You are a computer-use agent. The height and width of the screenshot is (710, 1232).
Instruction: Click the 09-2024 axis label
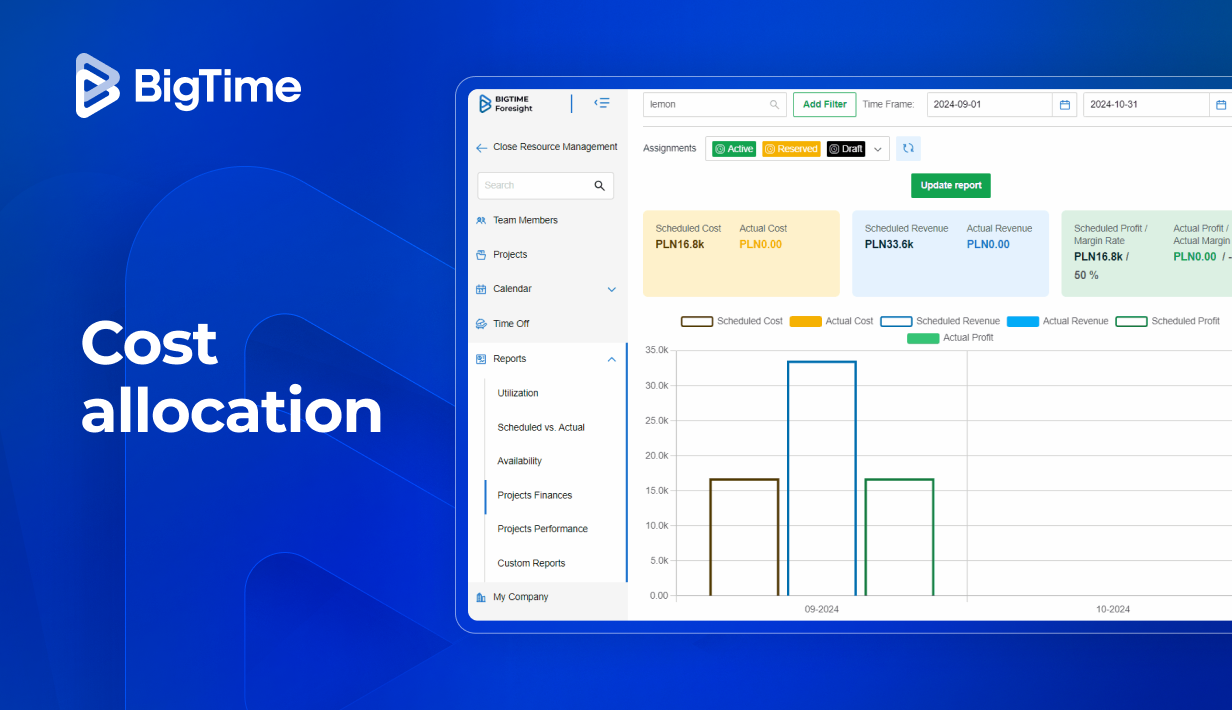pos(822,609)
